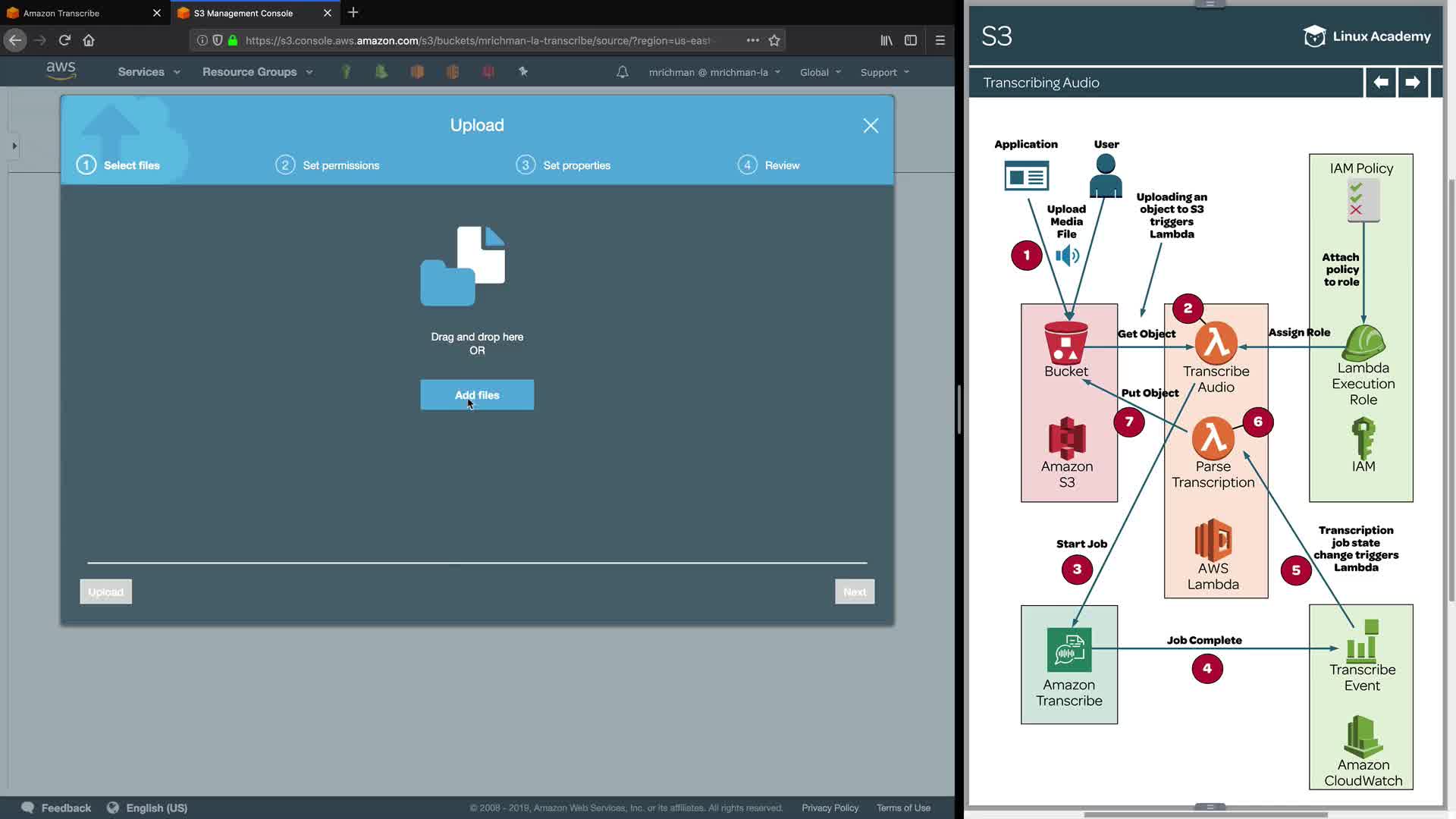Expand the collapsed left sidebar arrow

click(x=14, y=146)
